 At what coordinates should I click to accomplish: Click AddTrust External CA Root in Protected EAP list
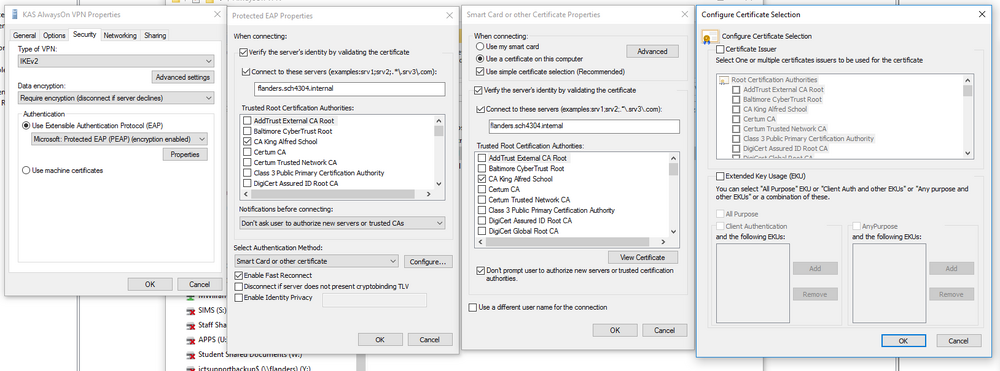[x=294, y=120]
